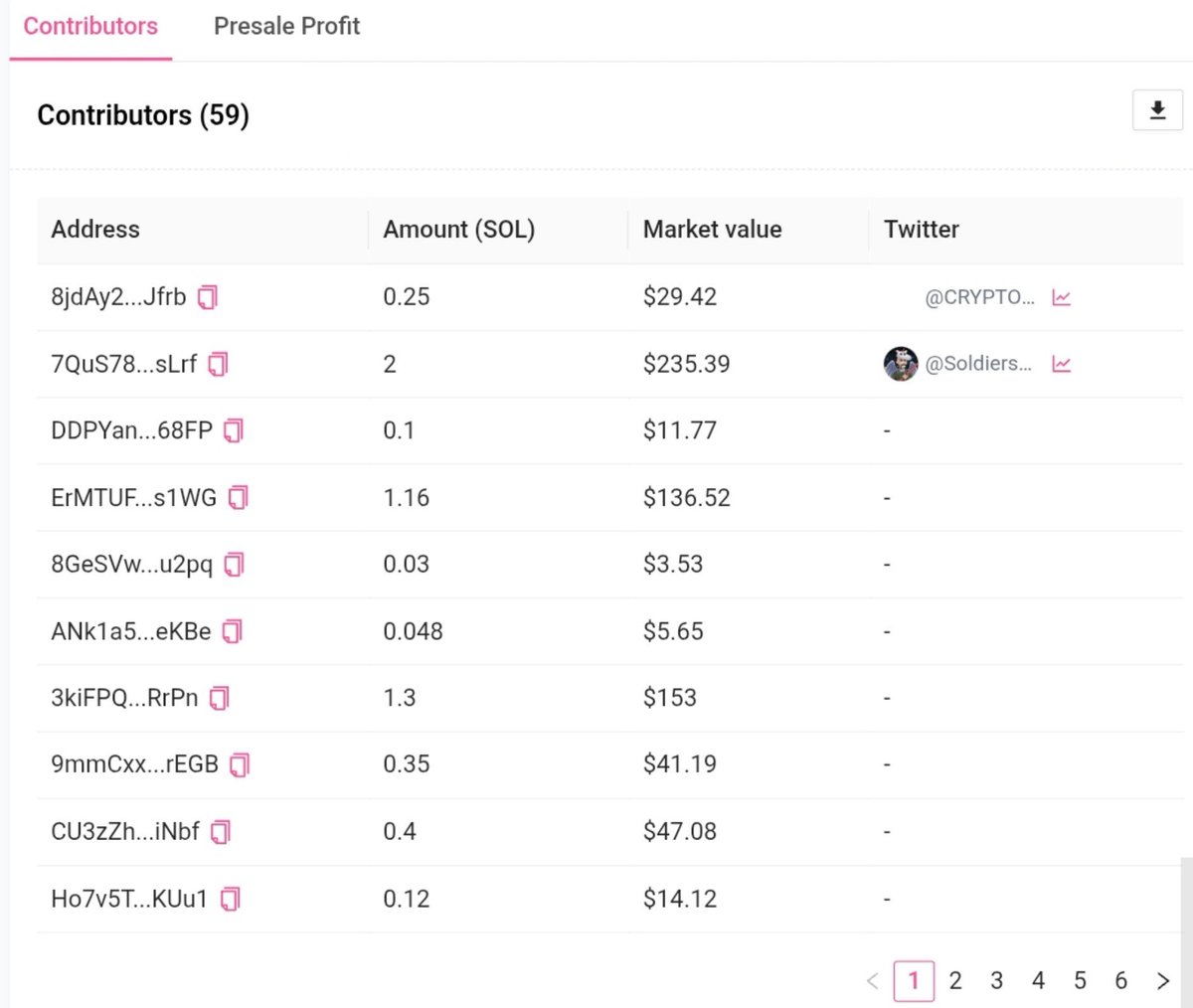
Task: Copy address 9mmCxx...rEGB
Action: (240, 764)
